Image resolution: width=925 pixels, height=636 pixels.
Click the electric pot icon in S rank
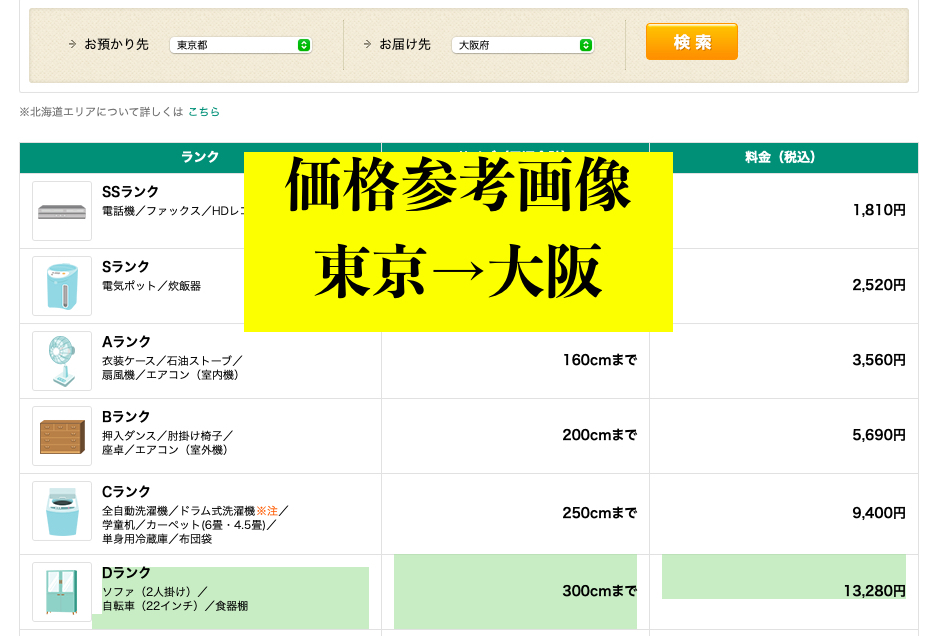click(62, 286)
